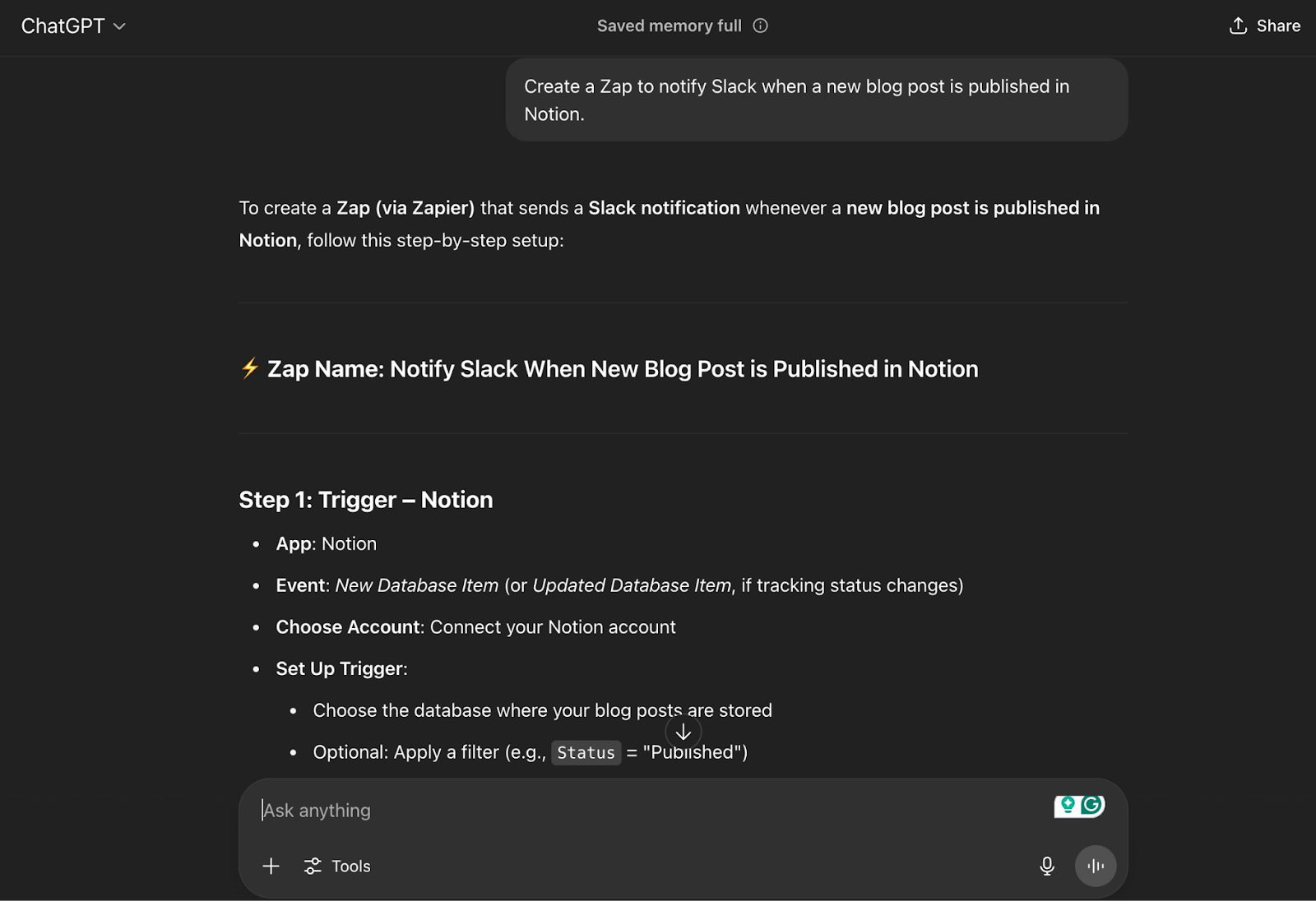The width and height of the screenshot is (1316, 901).
Task: Open the ChatGPT model selector dropdown
Action: (x=73, y=26)
